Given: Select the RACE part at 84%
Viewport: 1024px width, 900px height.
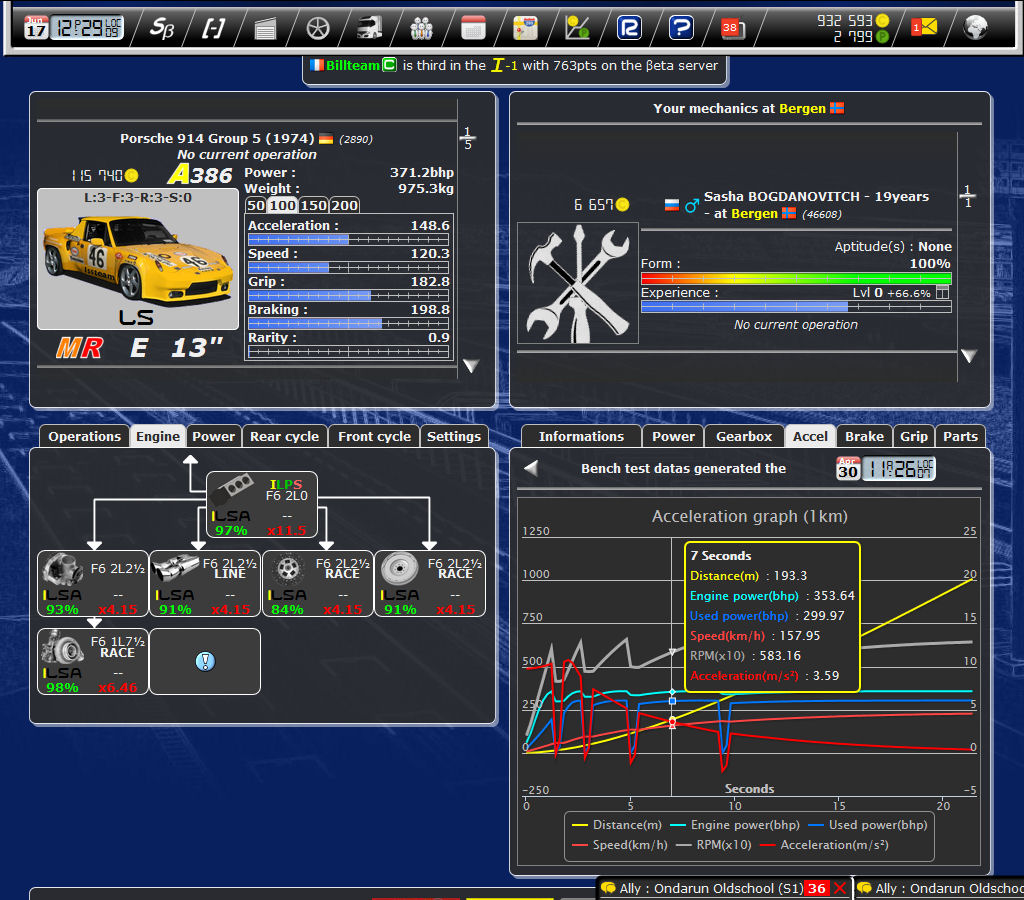Looking at the screenshot, I should [317, 583].
